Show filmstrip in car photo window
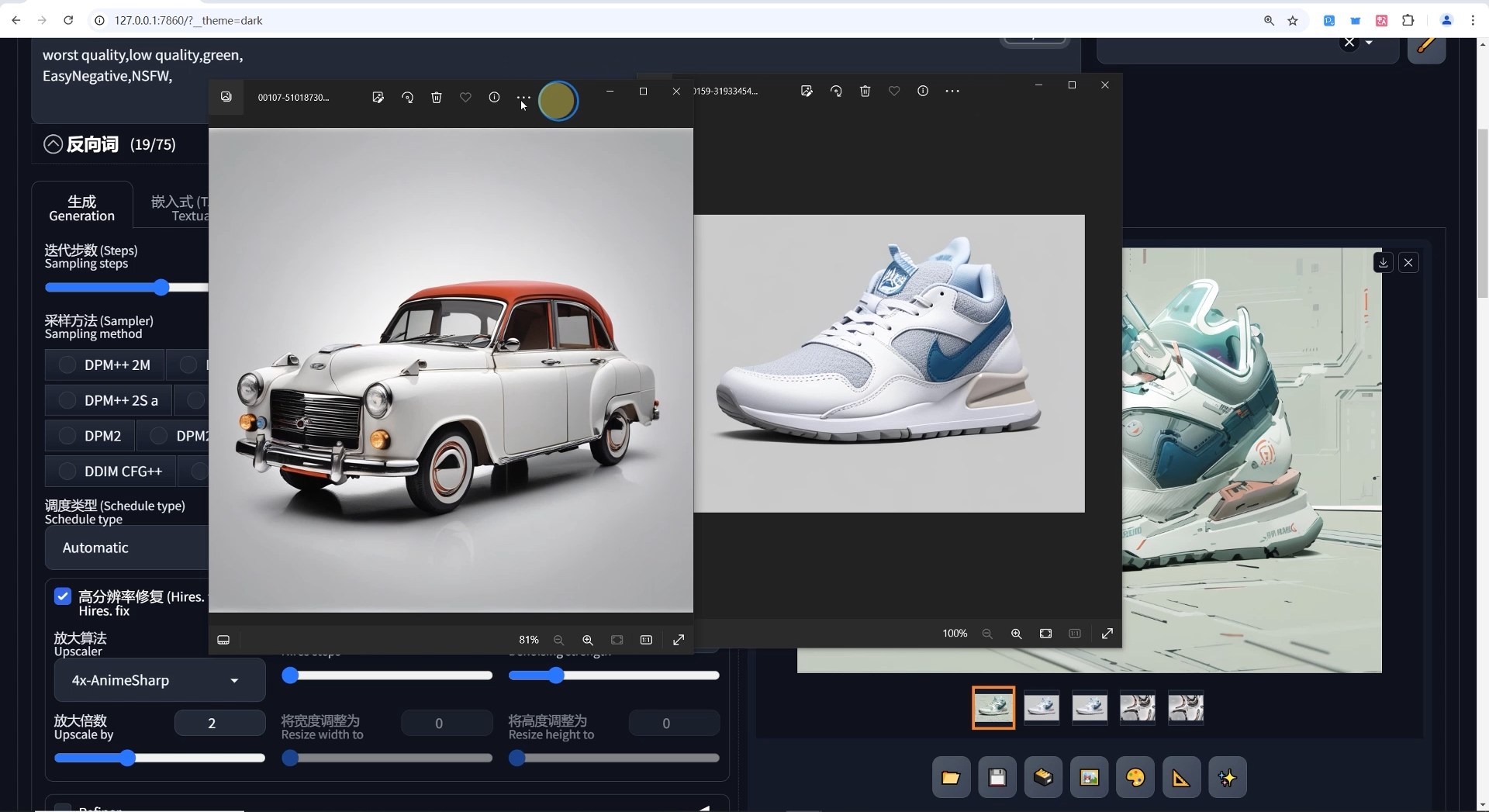1489x812 pixels. click(223, 640)
